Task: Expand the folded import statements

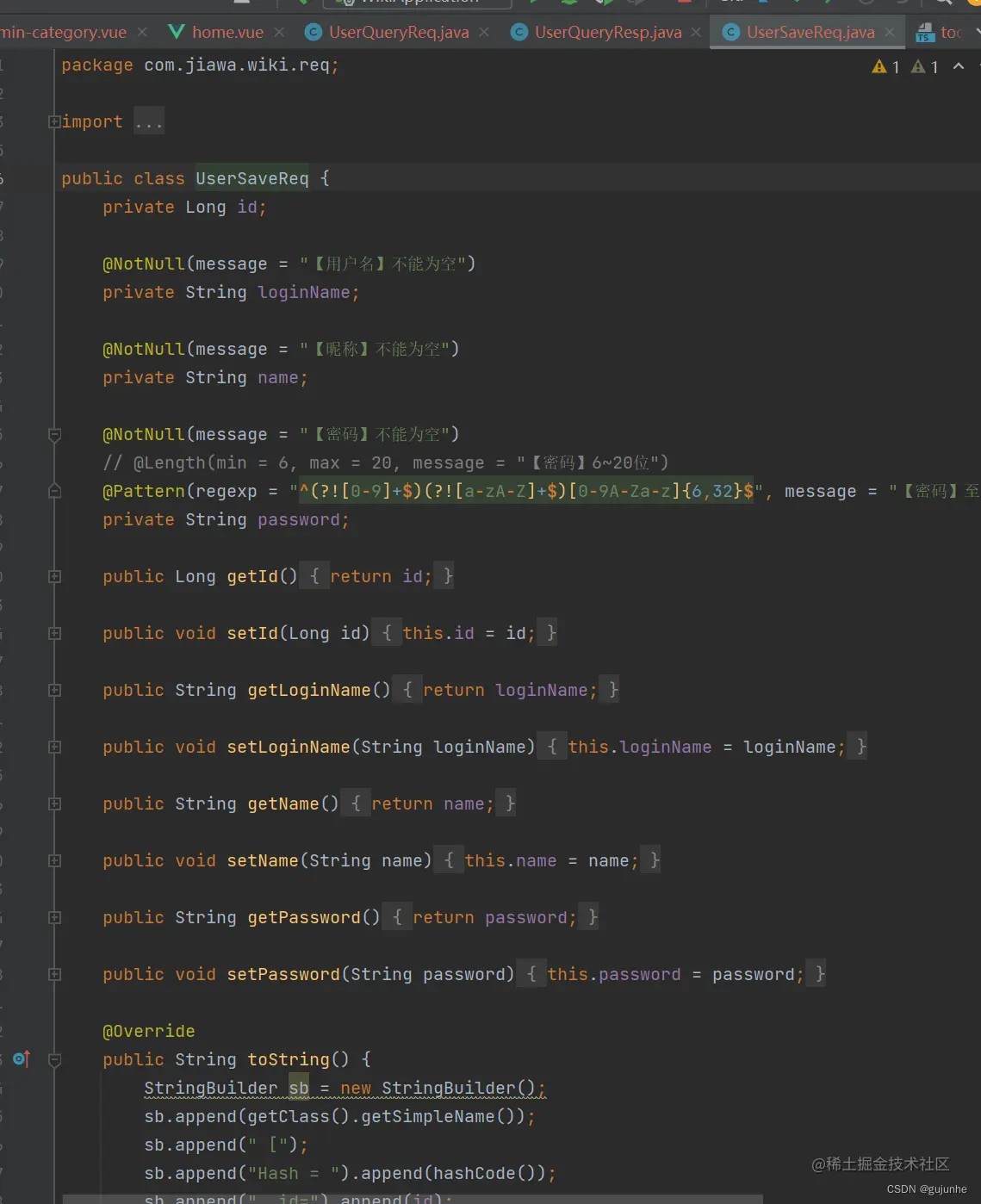Action: [54, 121]
